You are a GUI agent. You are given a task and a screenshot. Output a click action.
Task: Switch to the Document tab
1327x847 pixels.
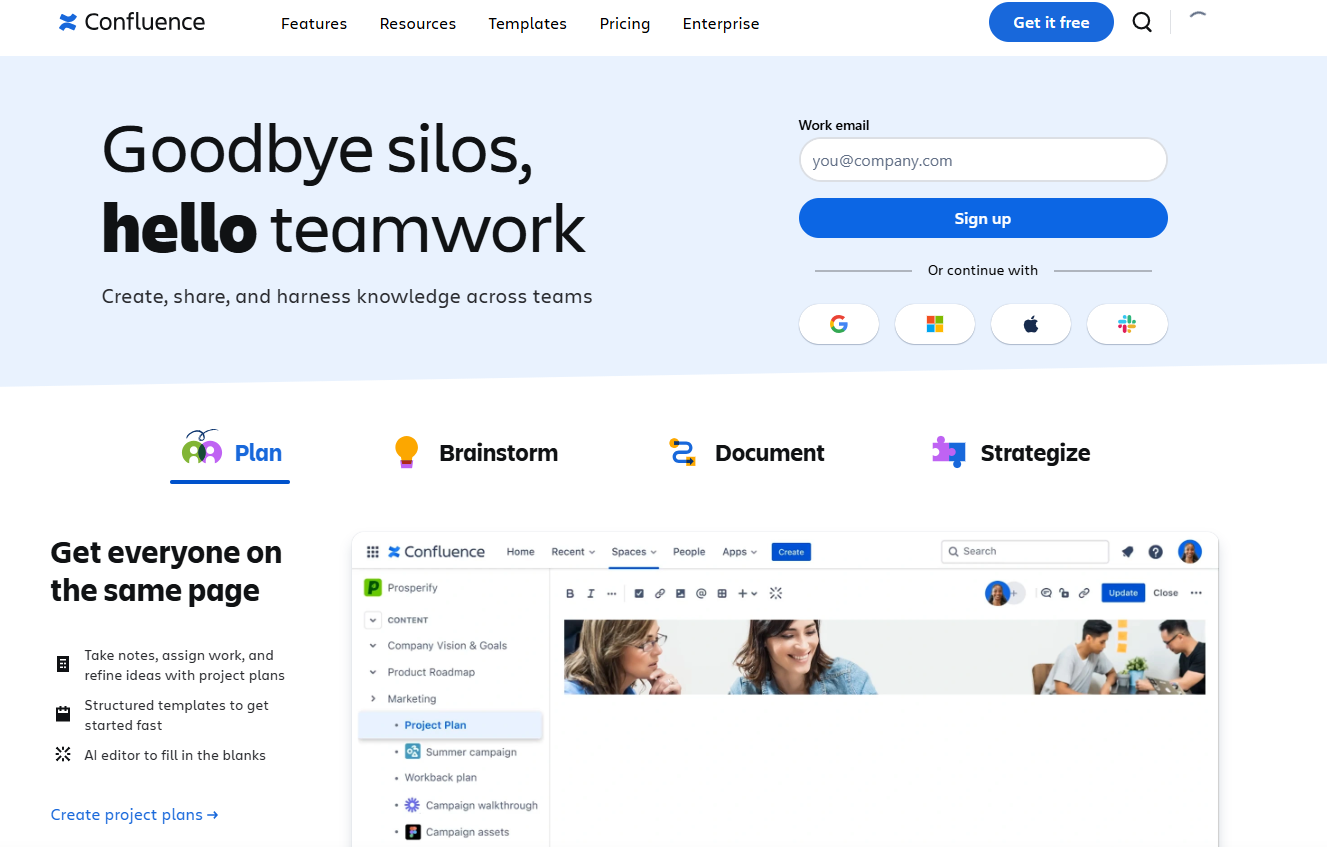746,453
